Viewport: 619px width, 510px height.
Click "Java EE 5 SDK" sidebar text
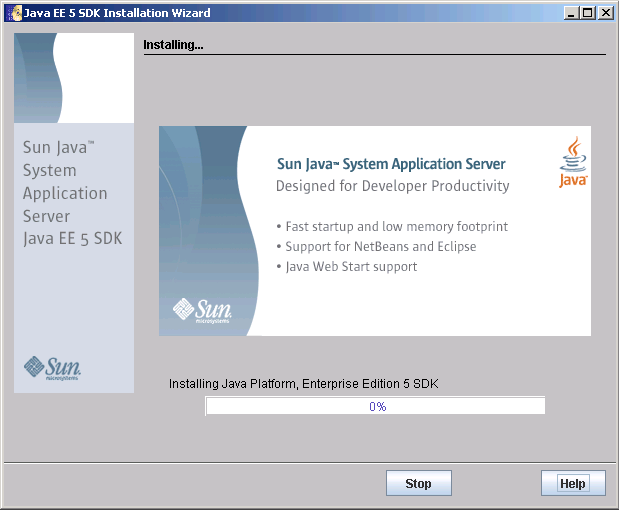point(73,239)
